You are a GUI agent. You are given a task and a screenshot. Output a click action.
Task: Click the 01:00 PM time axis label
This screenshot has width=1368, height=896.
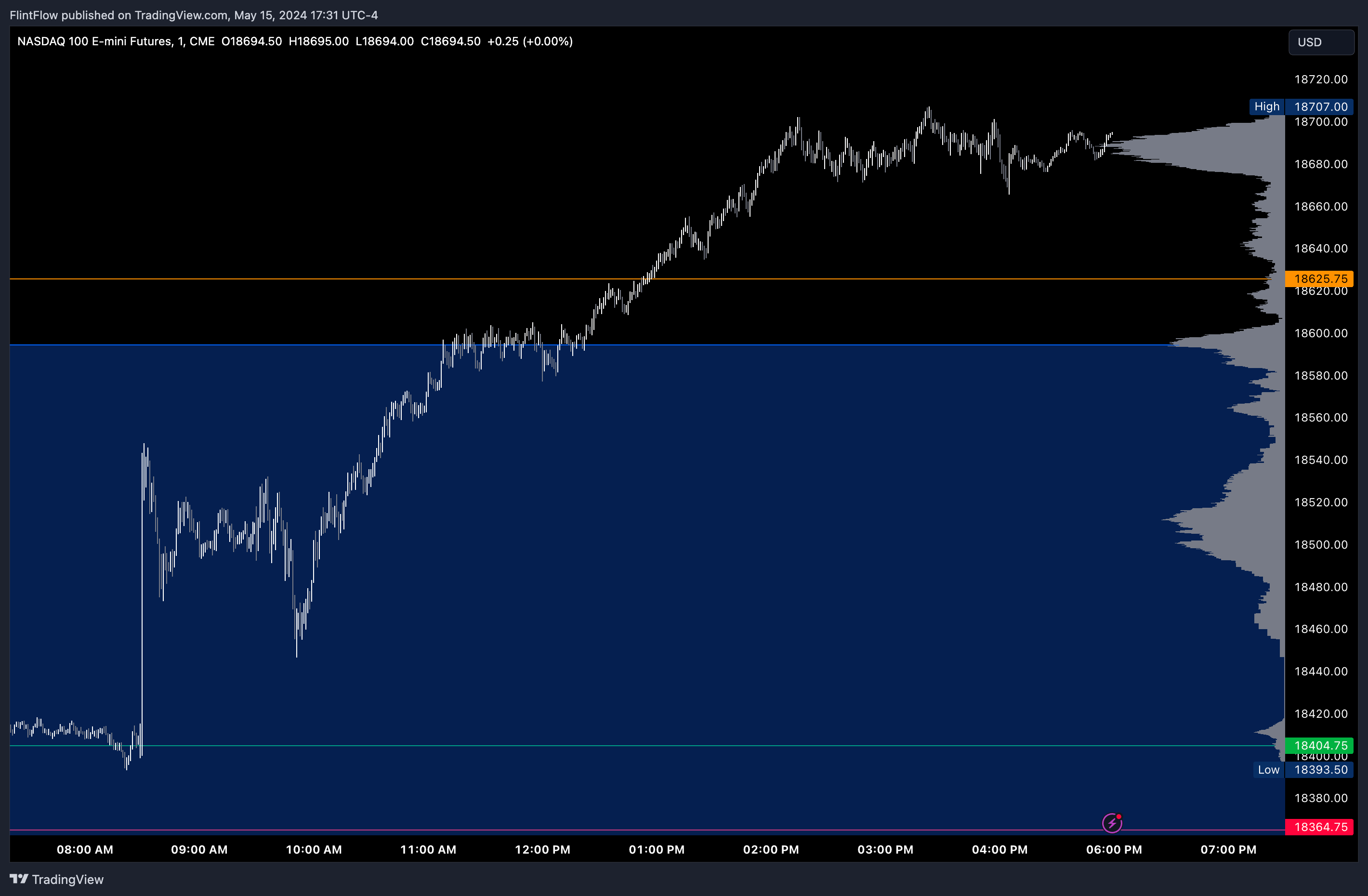(657, 849)
